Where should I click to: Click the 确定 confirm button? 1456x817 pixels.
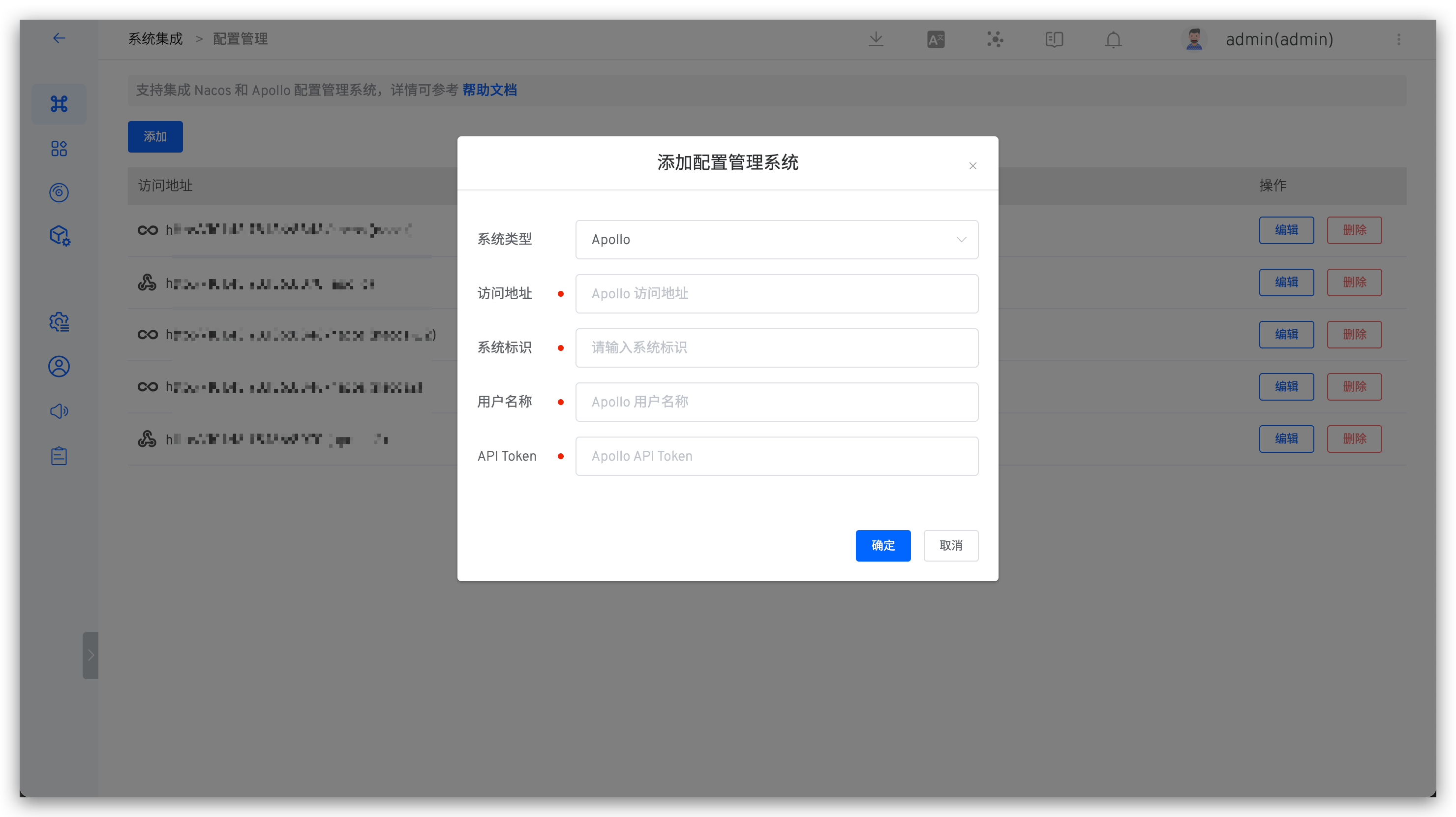882,545
